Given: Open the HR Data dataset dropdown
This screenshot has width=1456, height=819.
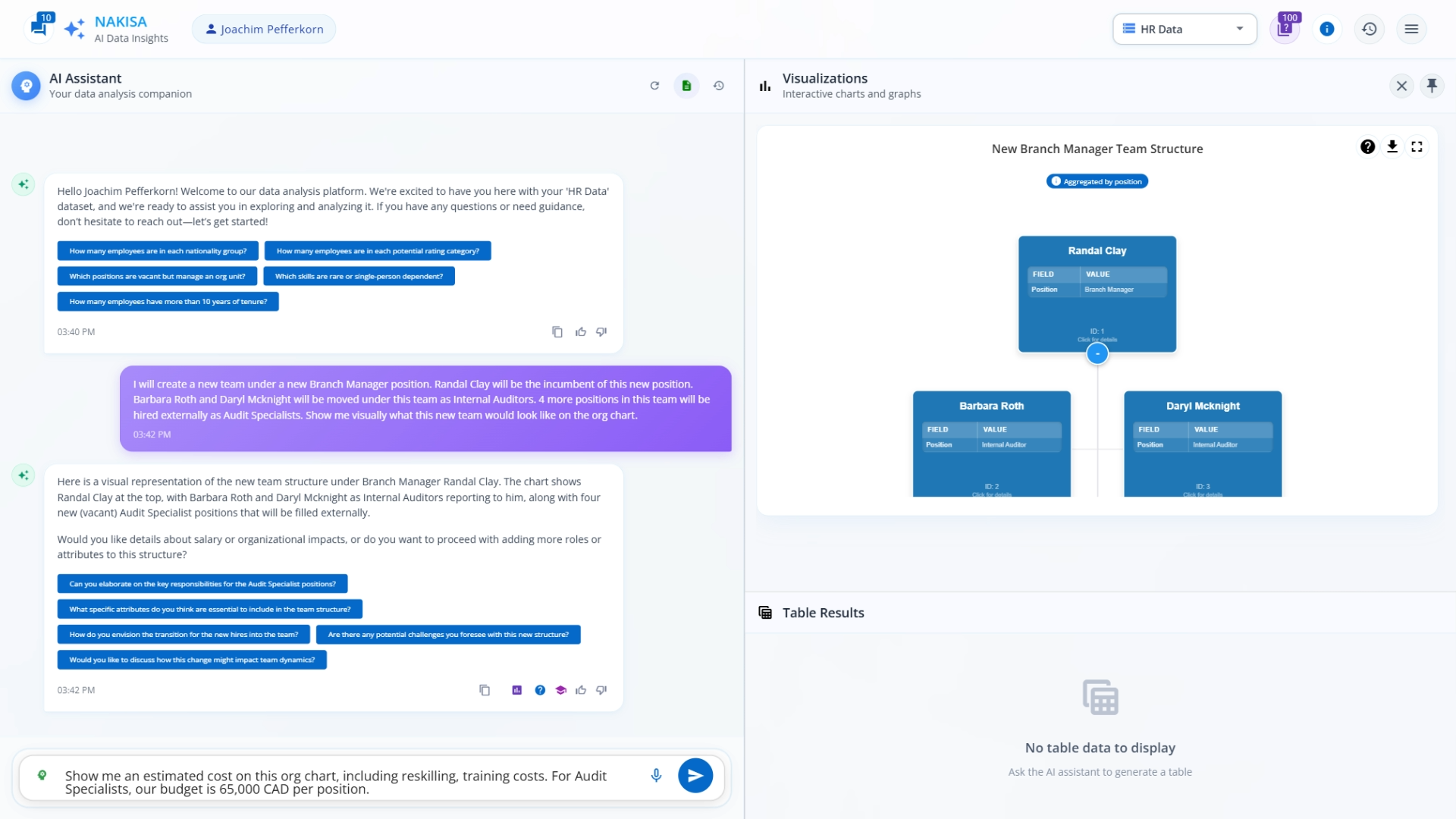Looking at the screenshot, I should [1184, 29].
